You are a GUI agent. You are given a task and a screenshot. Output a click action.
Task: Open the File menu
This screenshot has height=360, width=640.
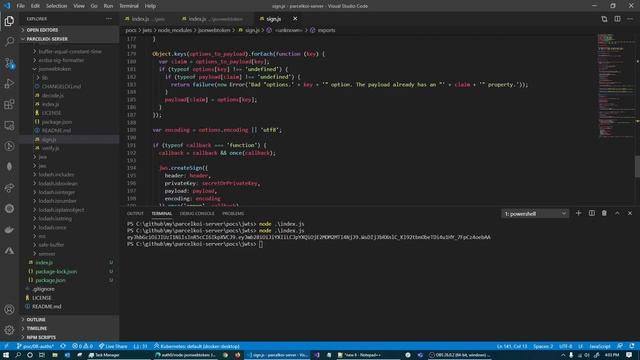(20, 6)
